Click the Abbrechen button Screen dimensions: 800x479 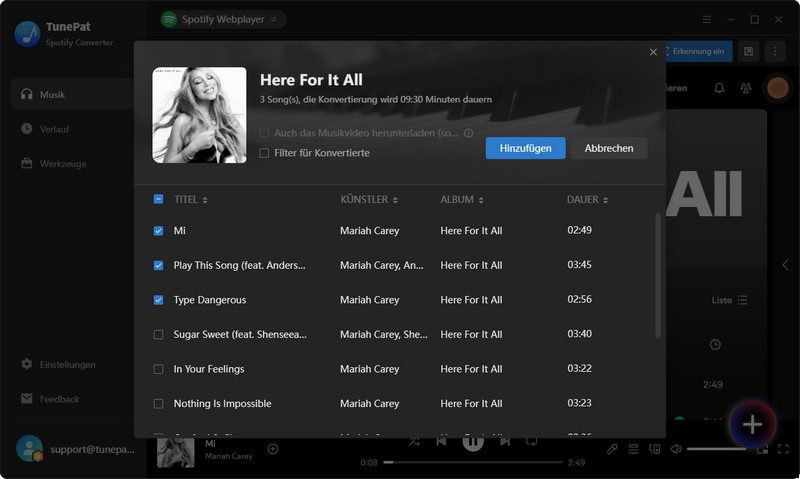(x=609, y=148)
